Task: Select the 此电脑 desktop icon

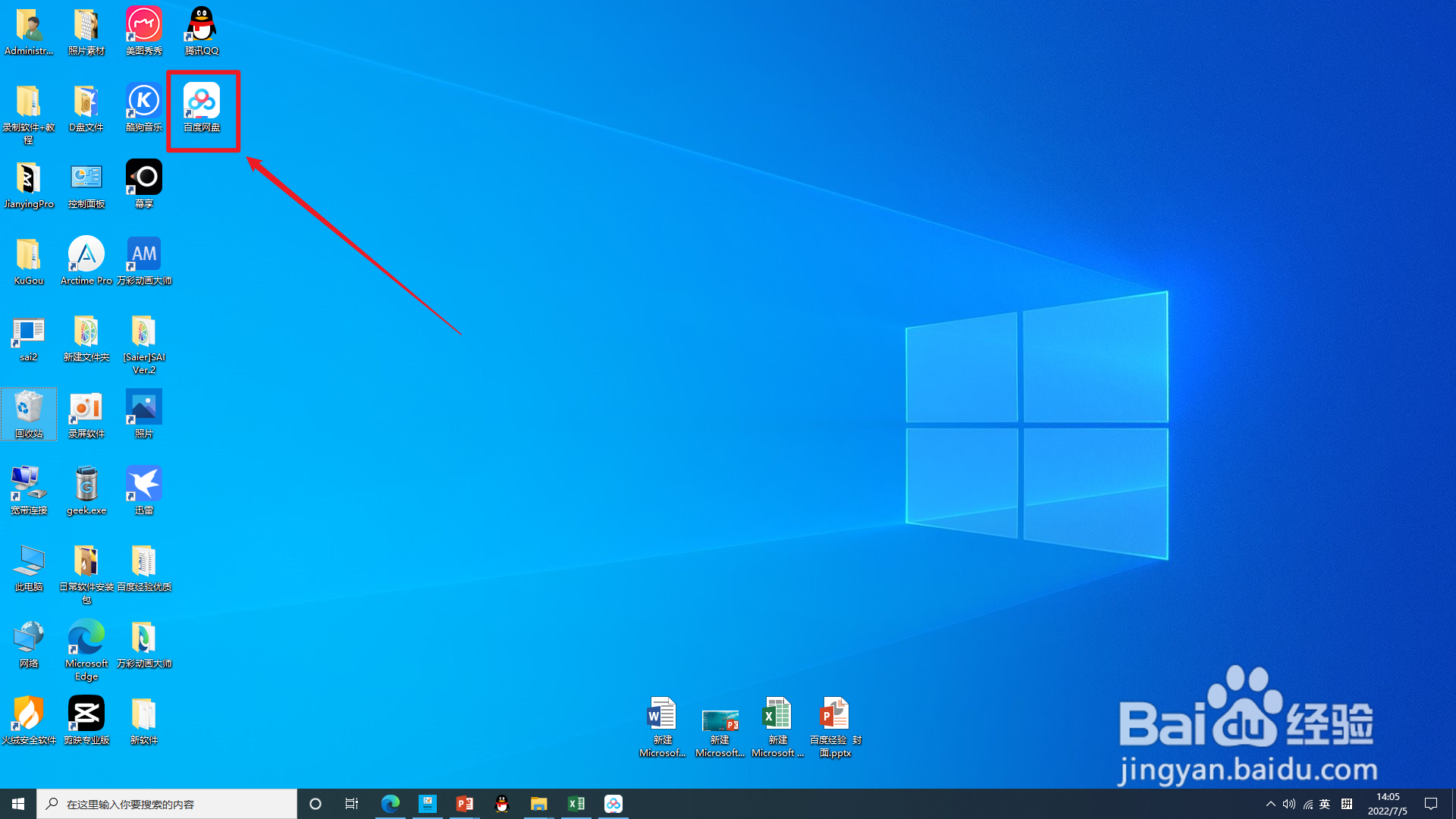Action: pyautogui.click(x=29, y=567)
